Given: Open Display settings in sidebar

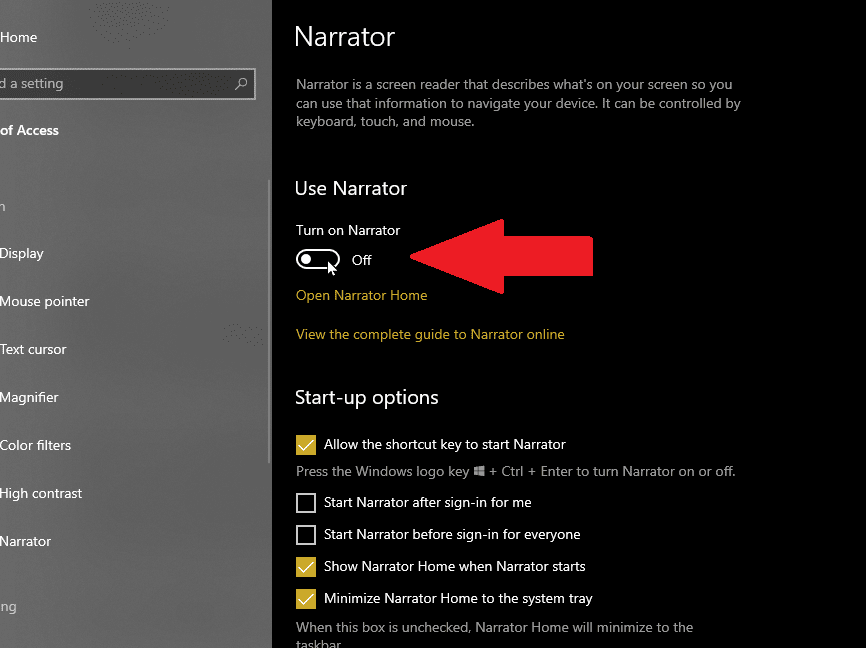Looking at the screenshot, I should (22, 254).
